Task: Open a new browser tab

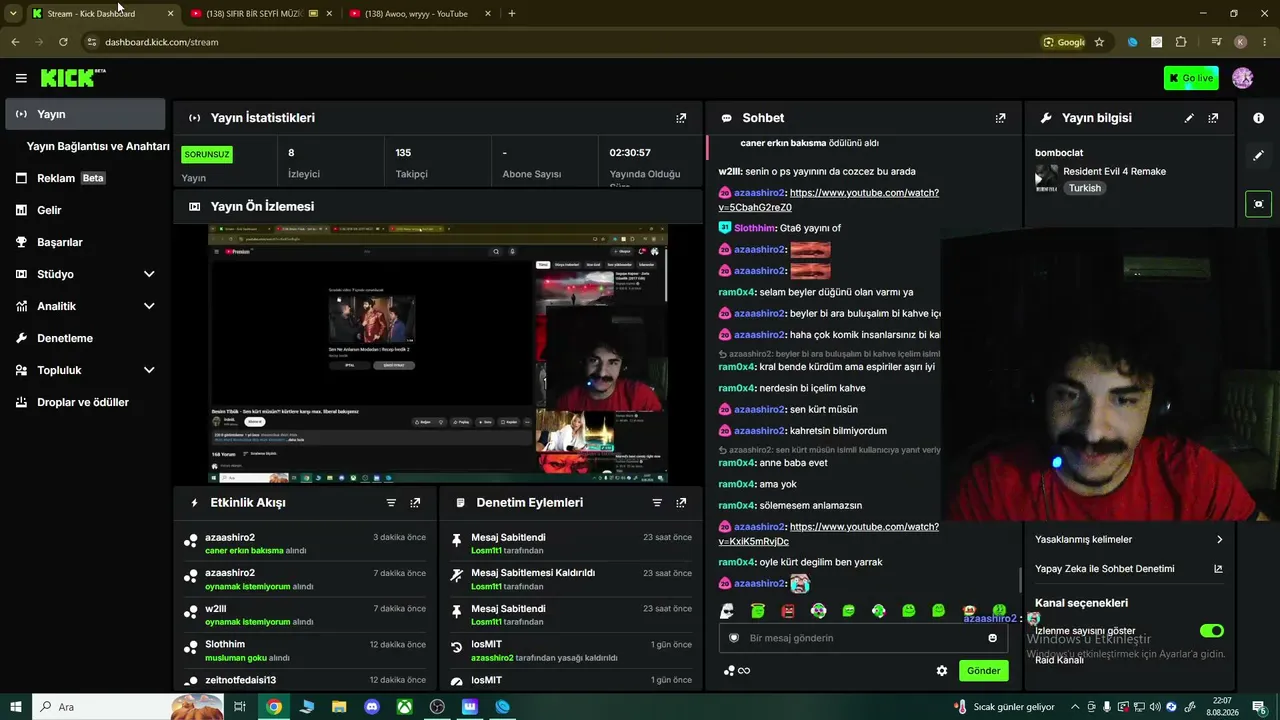Action: coord(512,14)
